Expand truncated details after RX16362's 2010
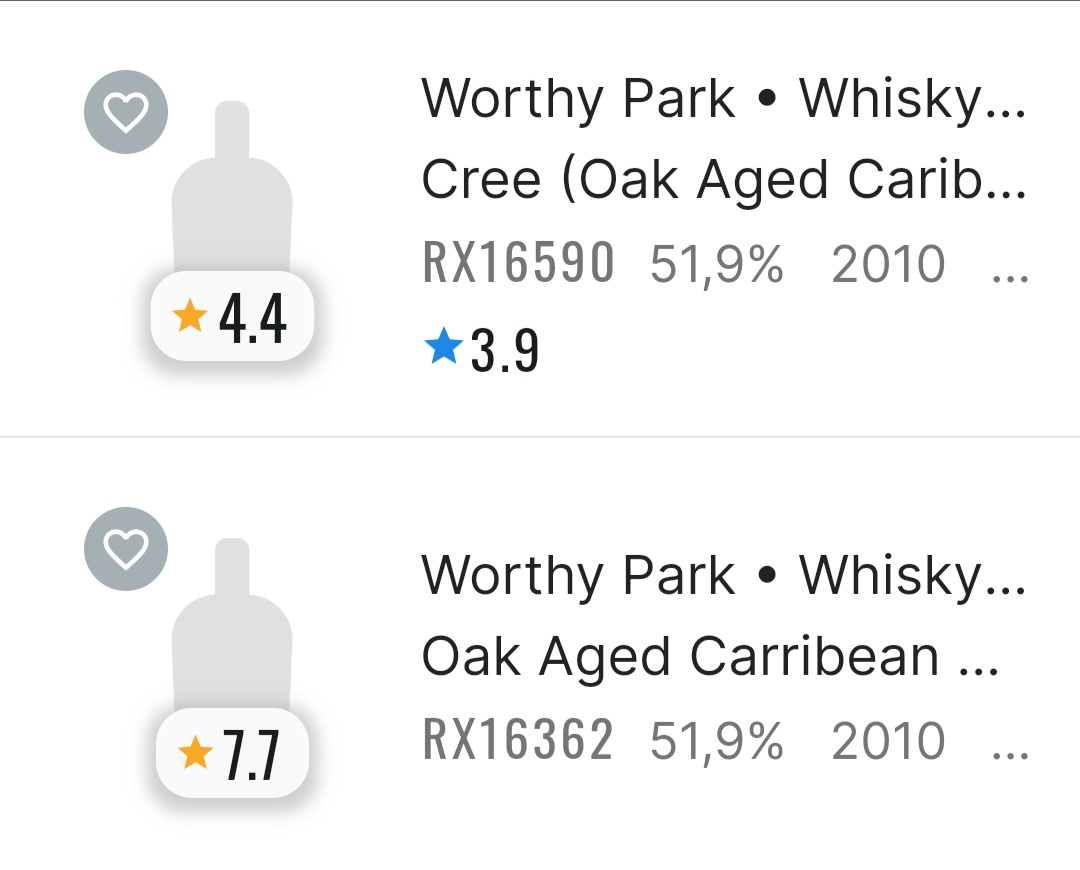This screenshot has height=870, width=1080. coord(1010,746)
